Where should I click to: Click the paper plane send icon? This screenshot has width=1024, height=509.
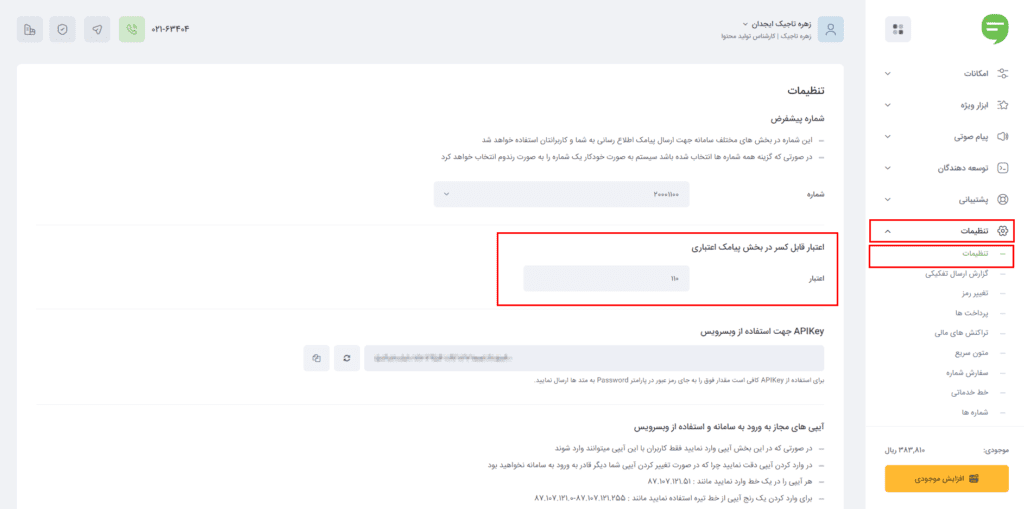[97, 29]
